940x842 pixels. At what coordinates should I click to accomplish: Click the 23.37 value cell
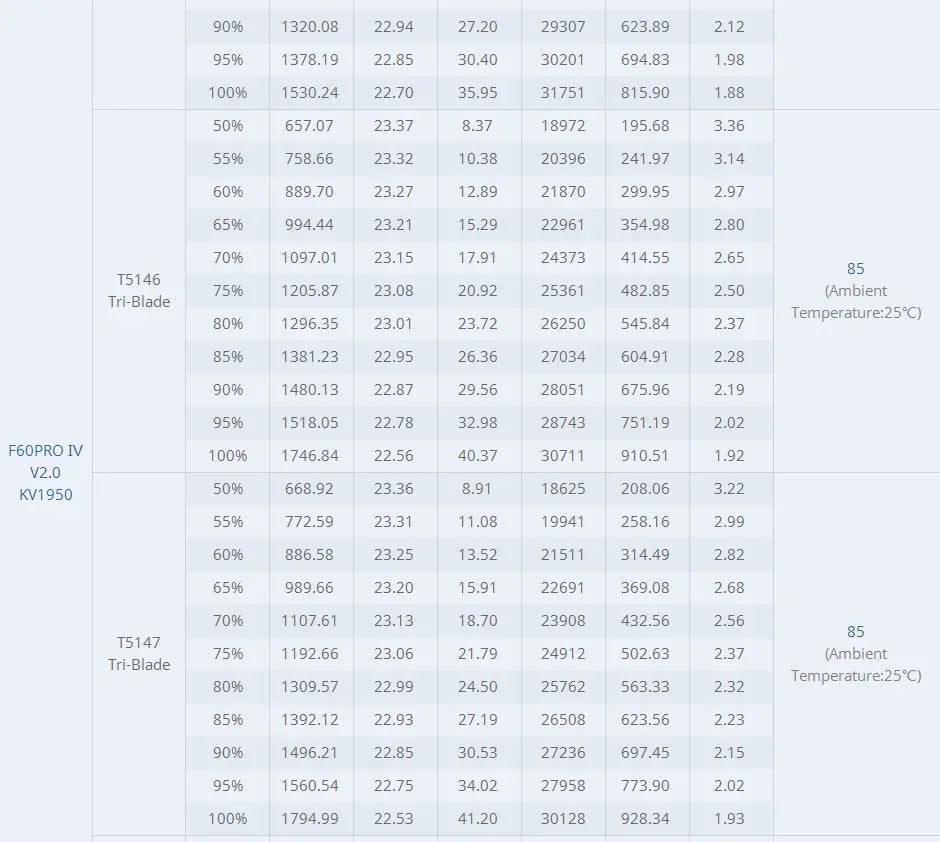[393, 125]
